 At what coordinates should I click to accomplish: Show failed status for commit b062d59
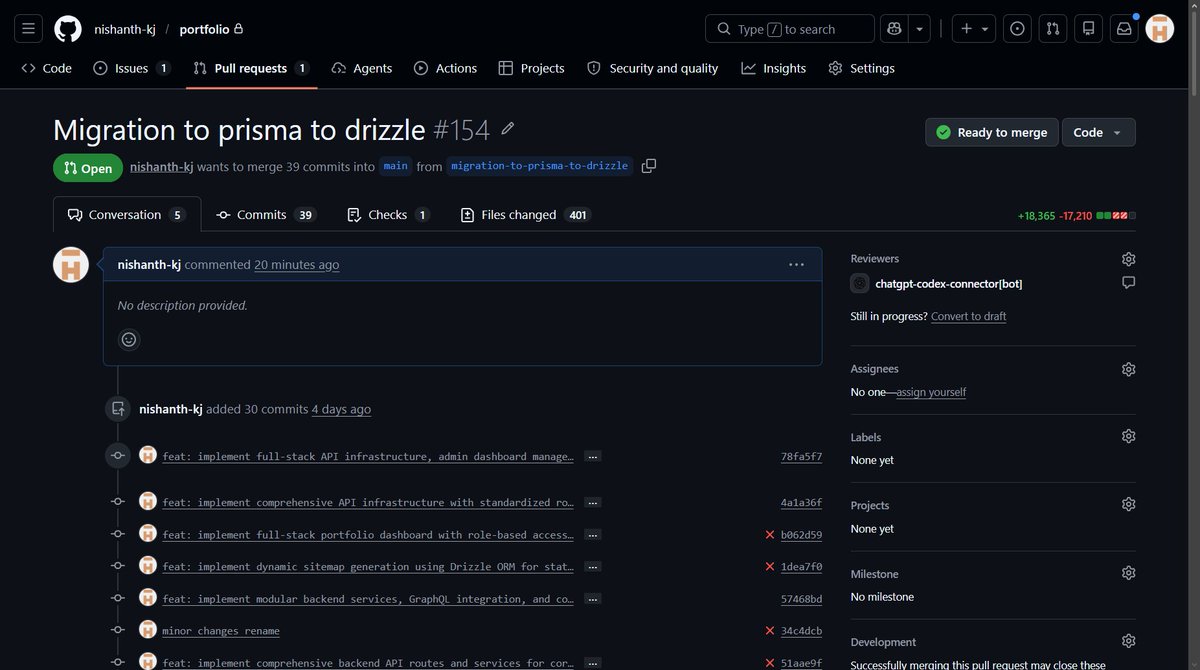tap(770, 535)
